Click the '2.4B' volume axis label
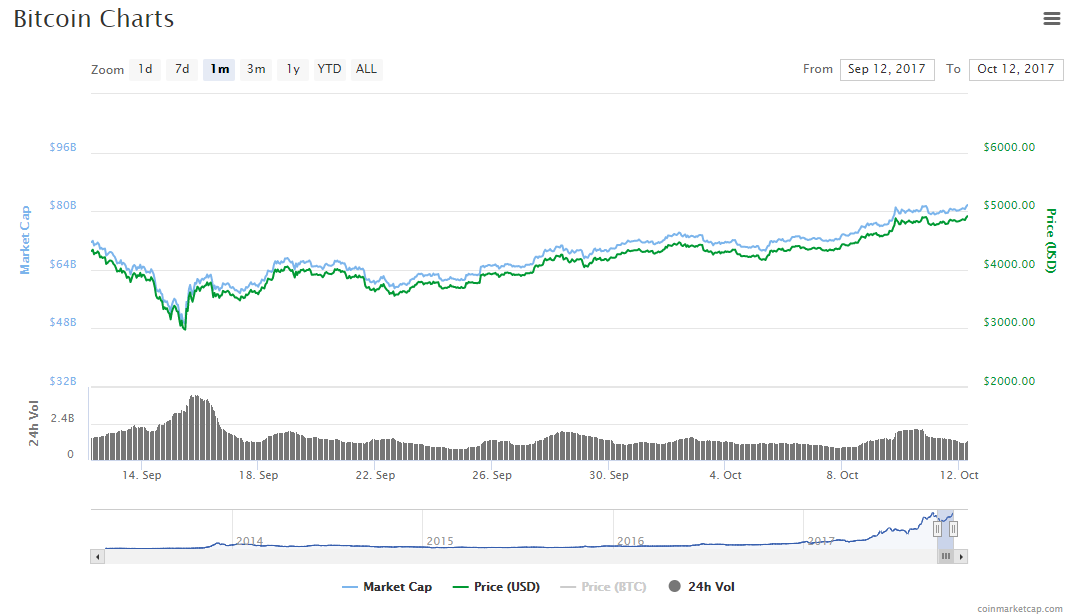 point(62,418)
